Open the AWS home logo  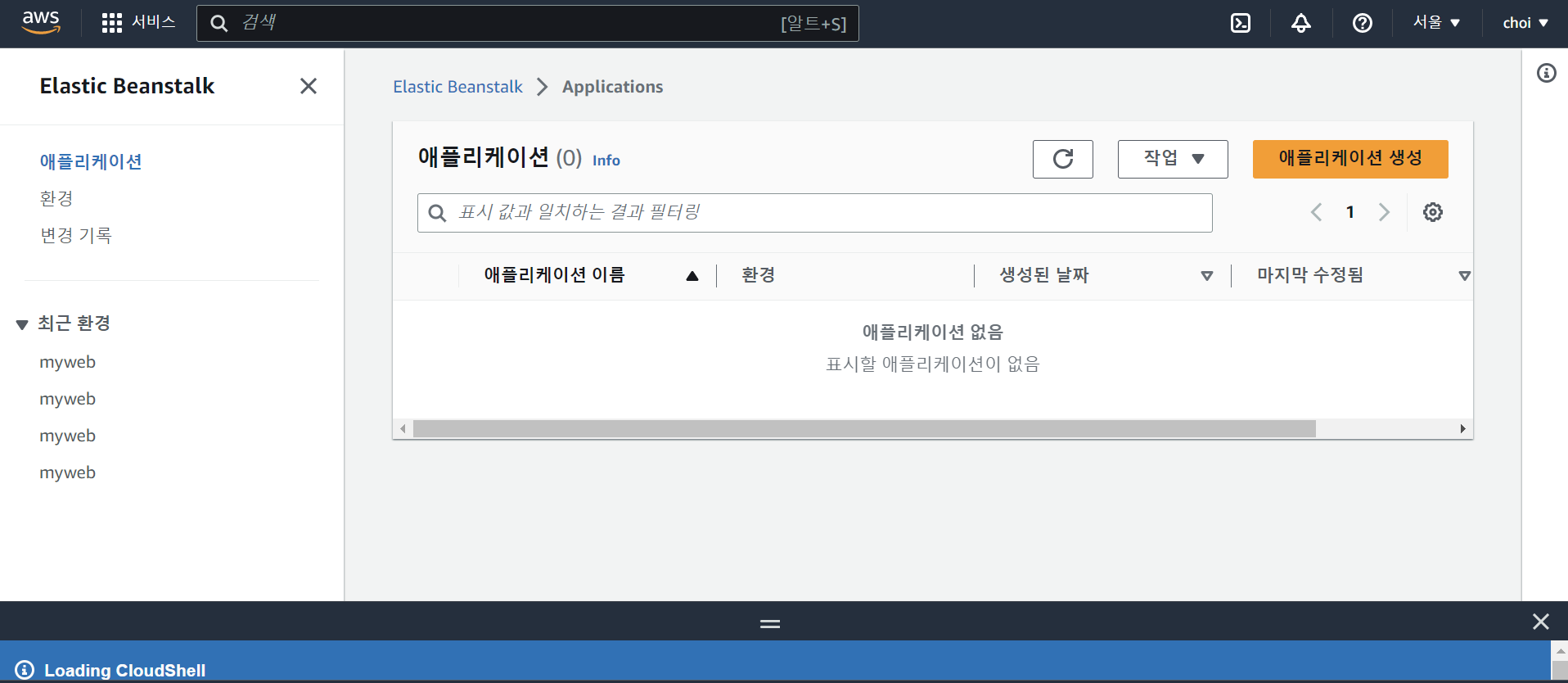(x=41, y=23)
